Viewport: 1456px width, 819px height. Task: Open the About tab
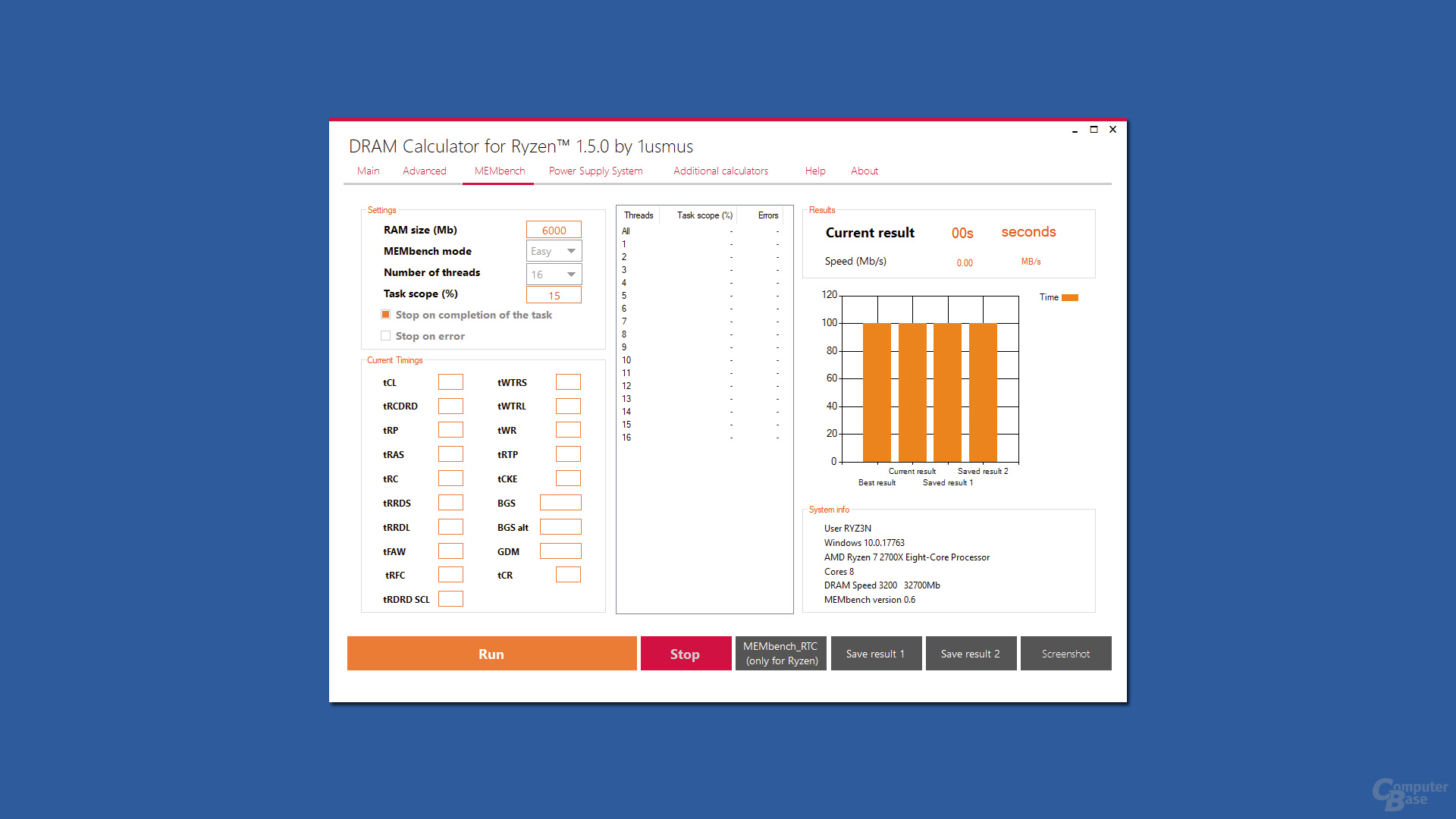[x=864, y=171]
